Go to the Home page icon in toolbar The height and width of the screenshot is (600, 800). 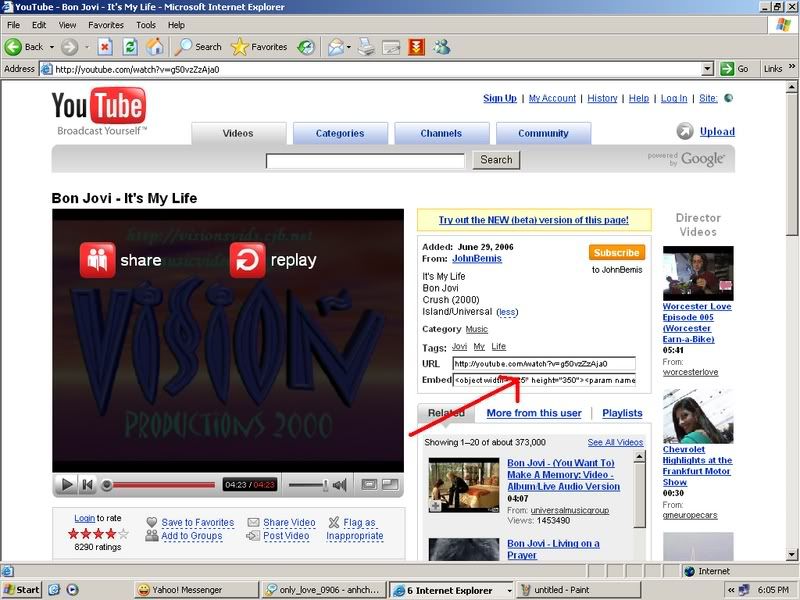coord(155,47)
